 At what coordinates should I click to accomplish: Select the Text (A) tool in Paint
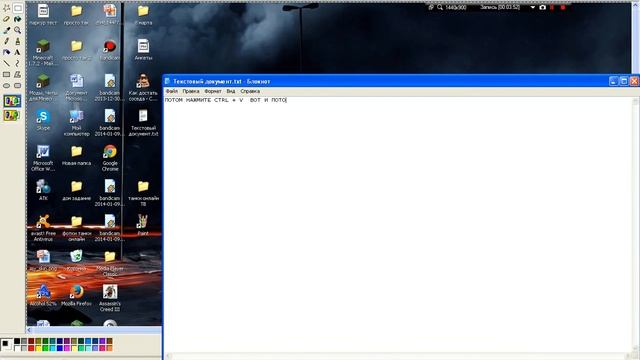click(x=18, y=52)
